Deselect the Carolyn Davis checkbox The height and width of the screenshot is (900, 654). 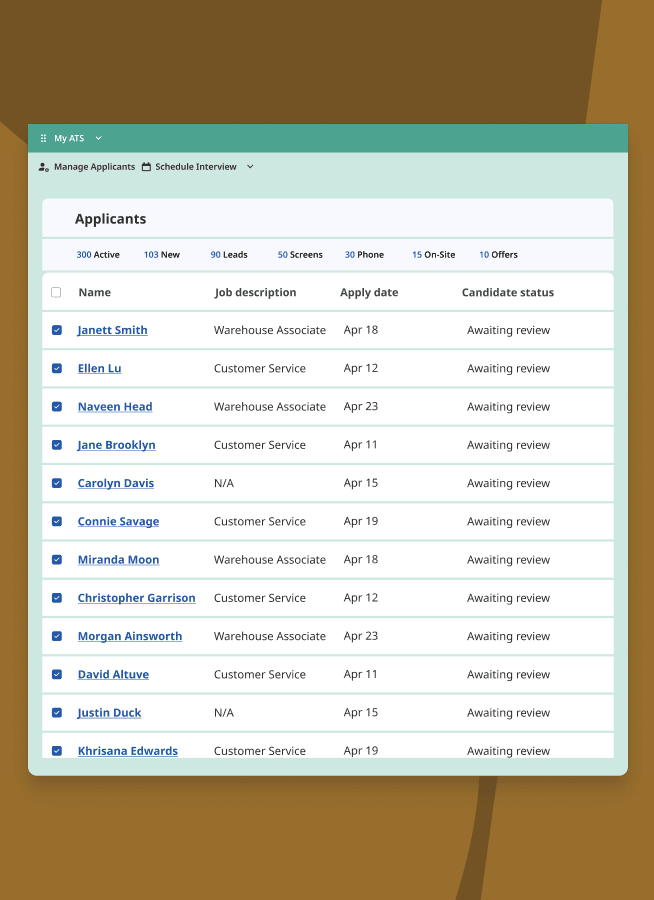(57, 483)
